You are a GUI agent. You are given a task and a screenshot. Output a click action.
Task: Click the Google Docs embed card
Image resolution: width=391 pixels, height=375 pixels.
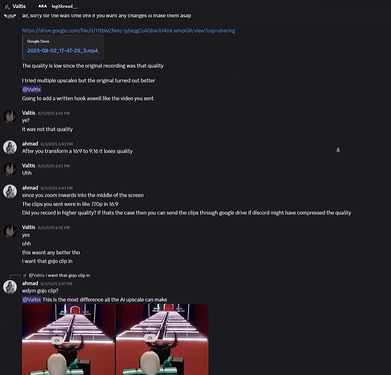click(x=63, y=47)
